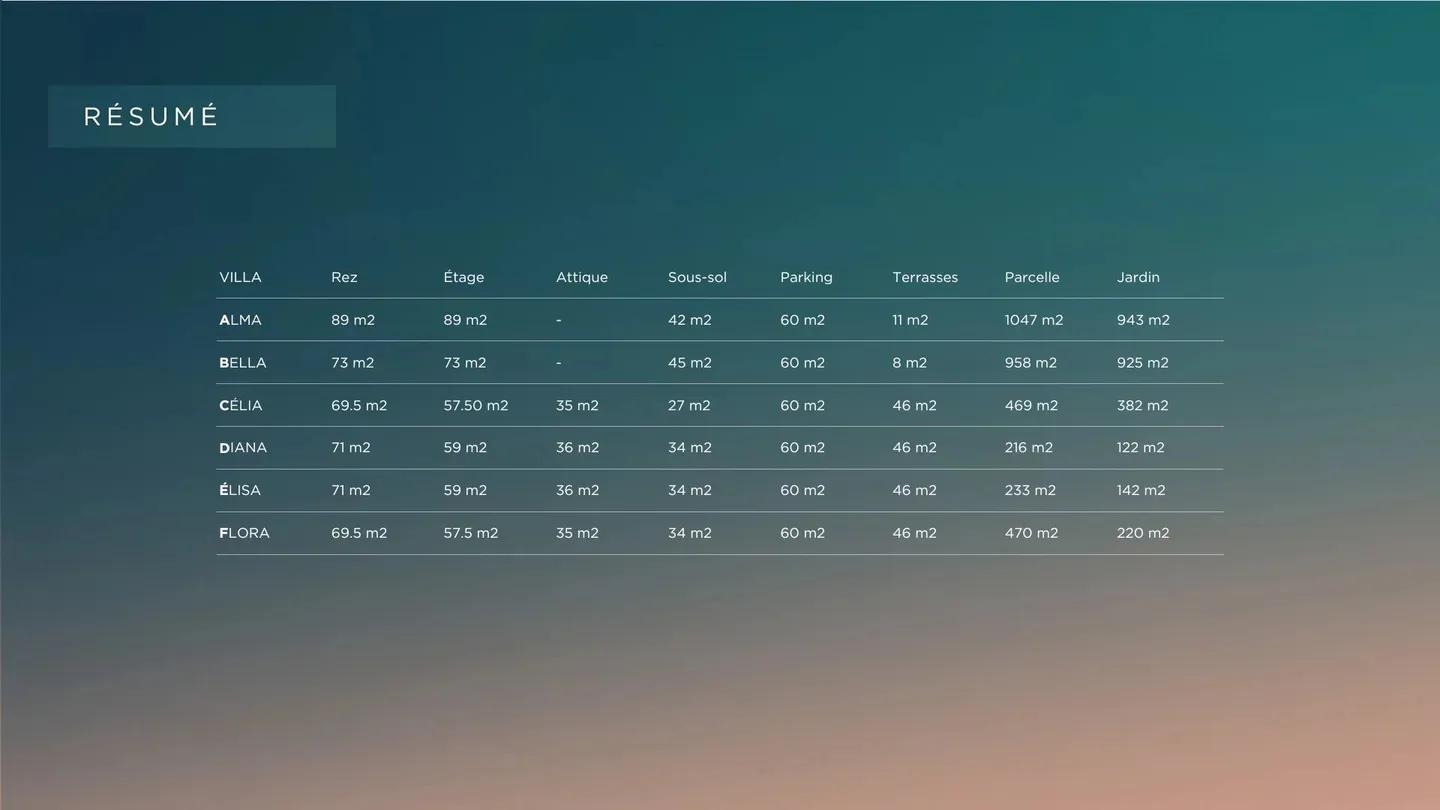Select FLORA étage value 57.5 m2

pyautogui.click(x=471, y=533)
